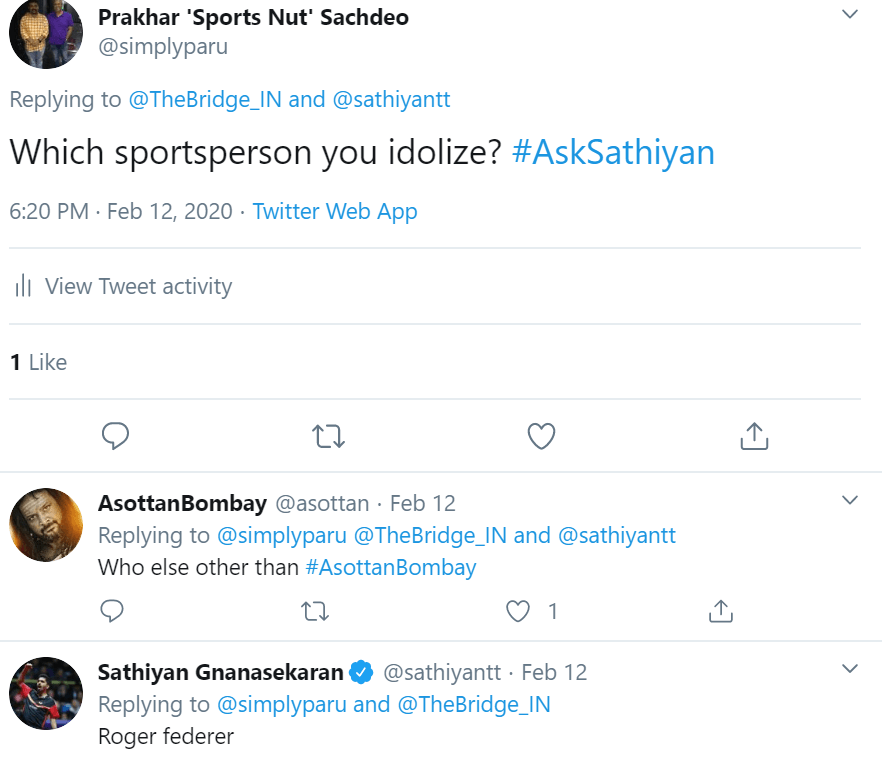
Task: Follow the #AsottanBombay hashtag link
Action: pyautogui.click(x=390, y=568)
